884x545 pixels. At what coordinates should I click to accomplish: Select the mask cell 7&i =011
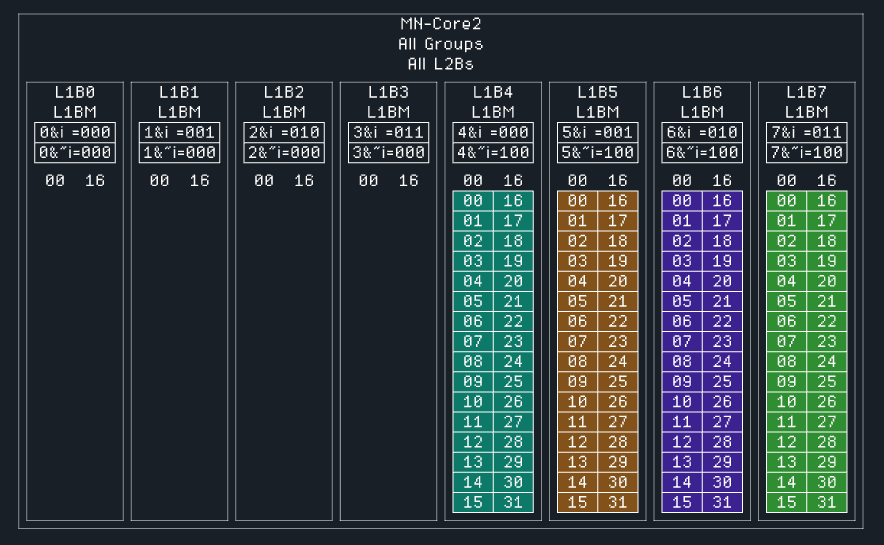tap(807, 132)
